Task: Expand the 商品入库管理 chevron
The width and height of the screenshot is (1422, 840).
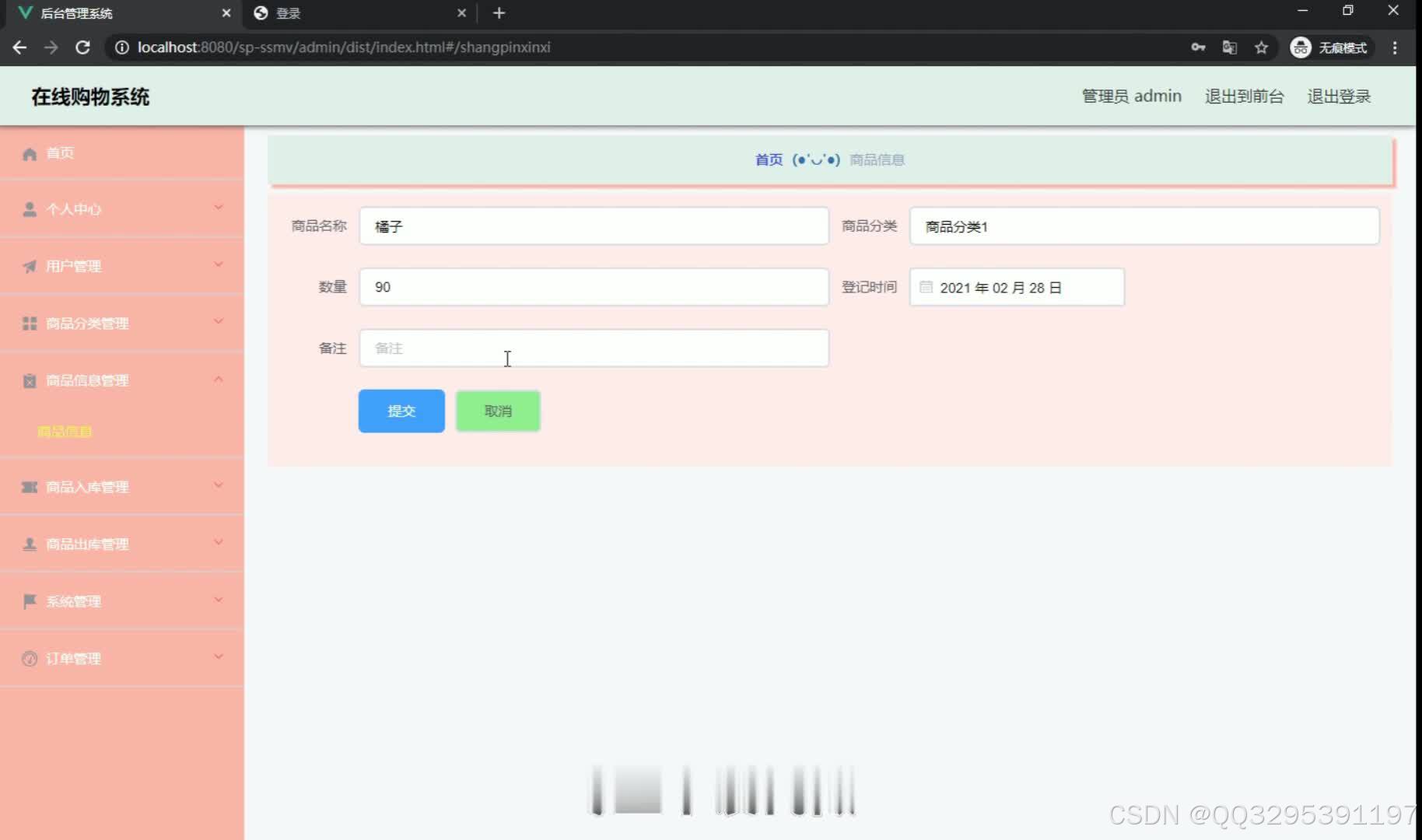Action: click(219, 485)
